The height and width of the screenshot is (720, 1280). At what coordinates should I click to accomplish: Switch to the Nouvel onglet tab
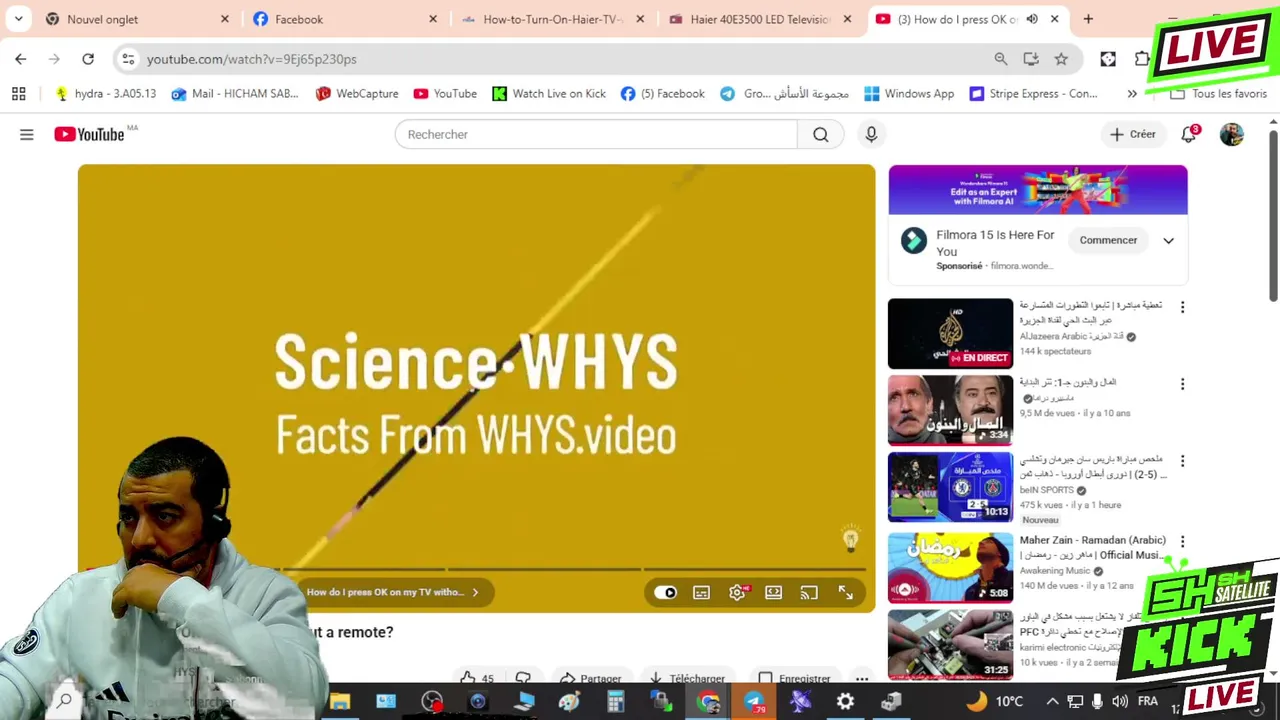click(137, 19)
